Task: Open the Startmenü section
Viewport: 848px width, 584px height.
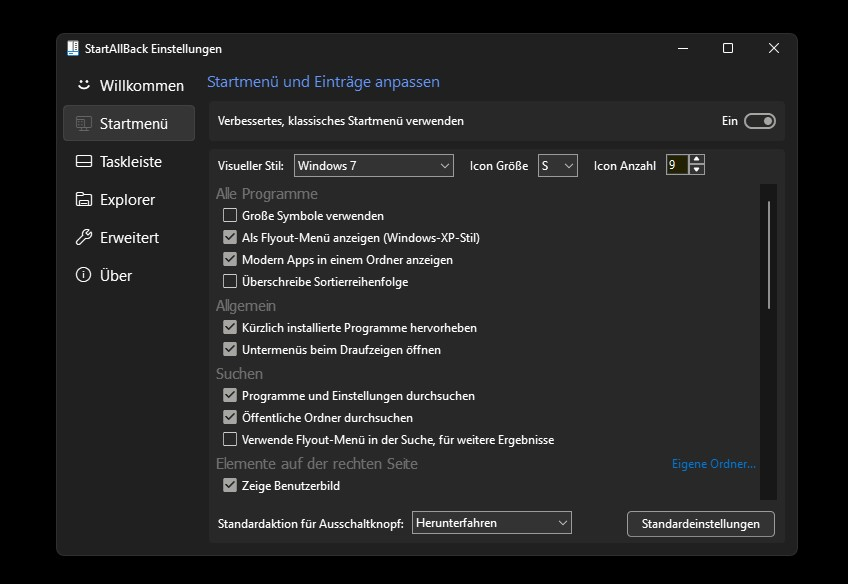Action: pos(129,123)
